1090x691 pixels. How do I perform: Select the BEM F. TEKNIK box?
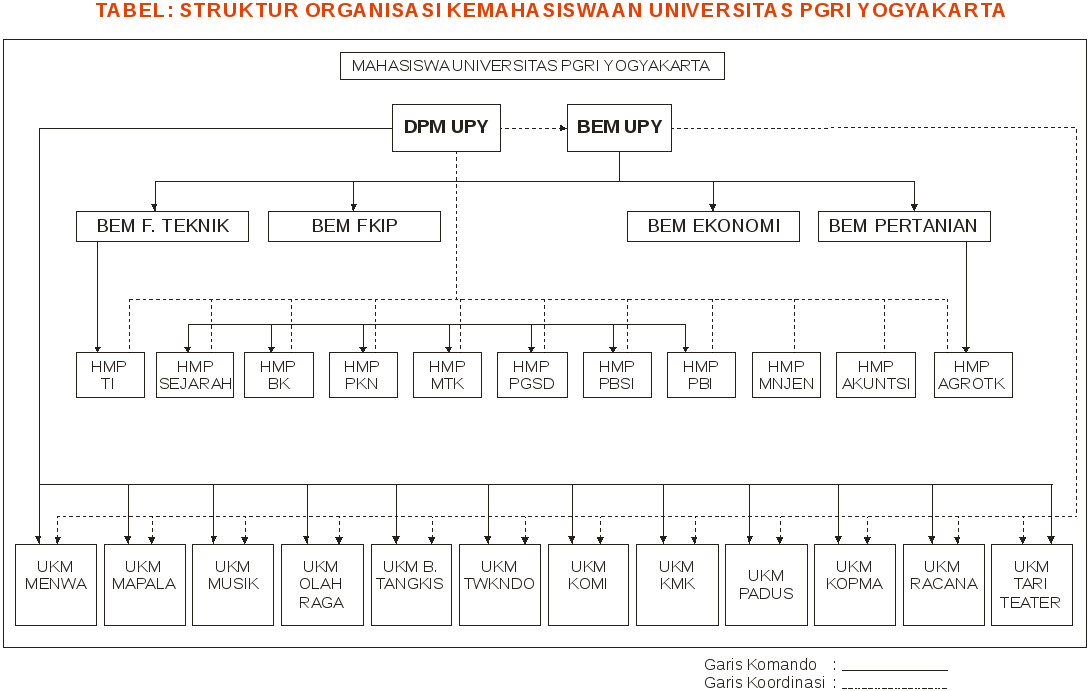[163, 227]
